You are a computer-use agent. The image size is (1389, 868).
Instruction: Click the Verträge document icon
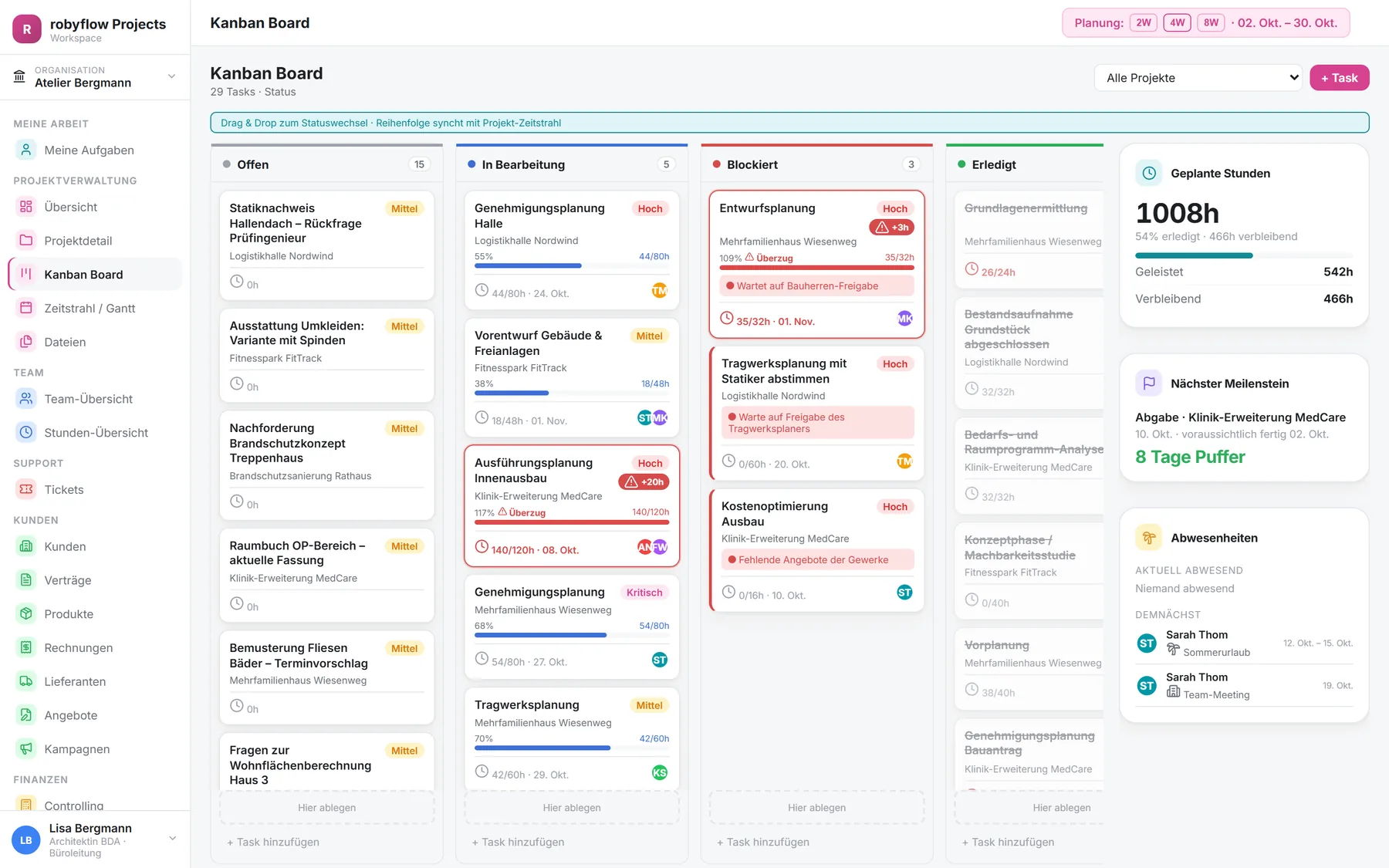[x=26, y=580]
